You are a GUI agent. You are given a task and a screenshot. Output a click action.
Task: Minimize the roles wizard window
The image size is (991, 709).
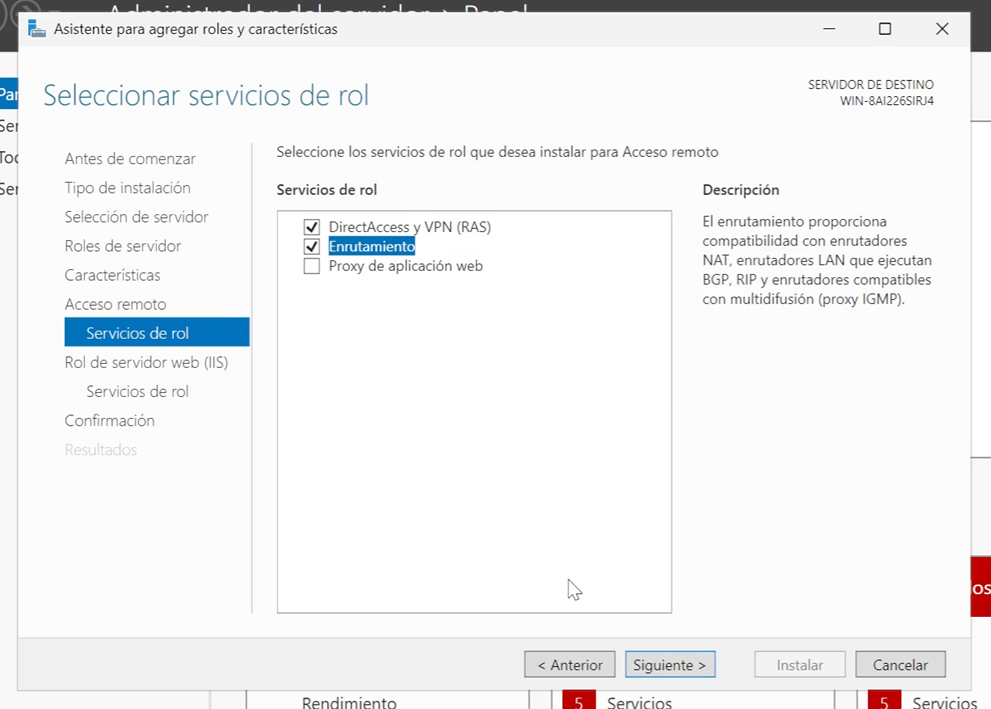coord(827,29)
